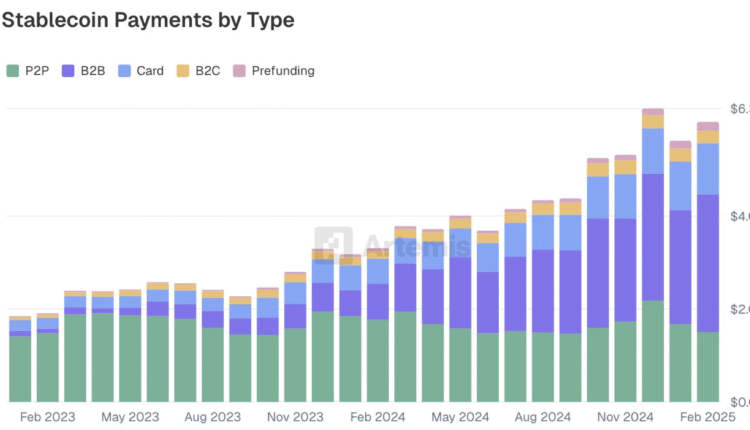The image size is (750, 430).
Task: Click the Artemis watermark logo icon
Action: (x=340, y=245)
